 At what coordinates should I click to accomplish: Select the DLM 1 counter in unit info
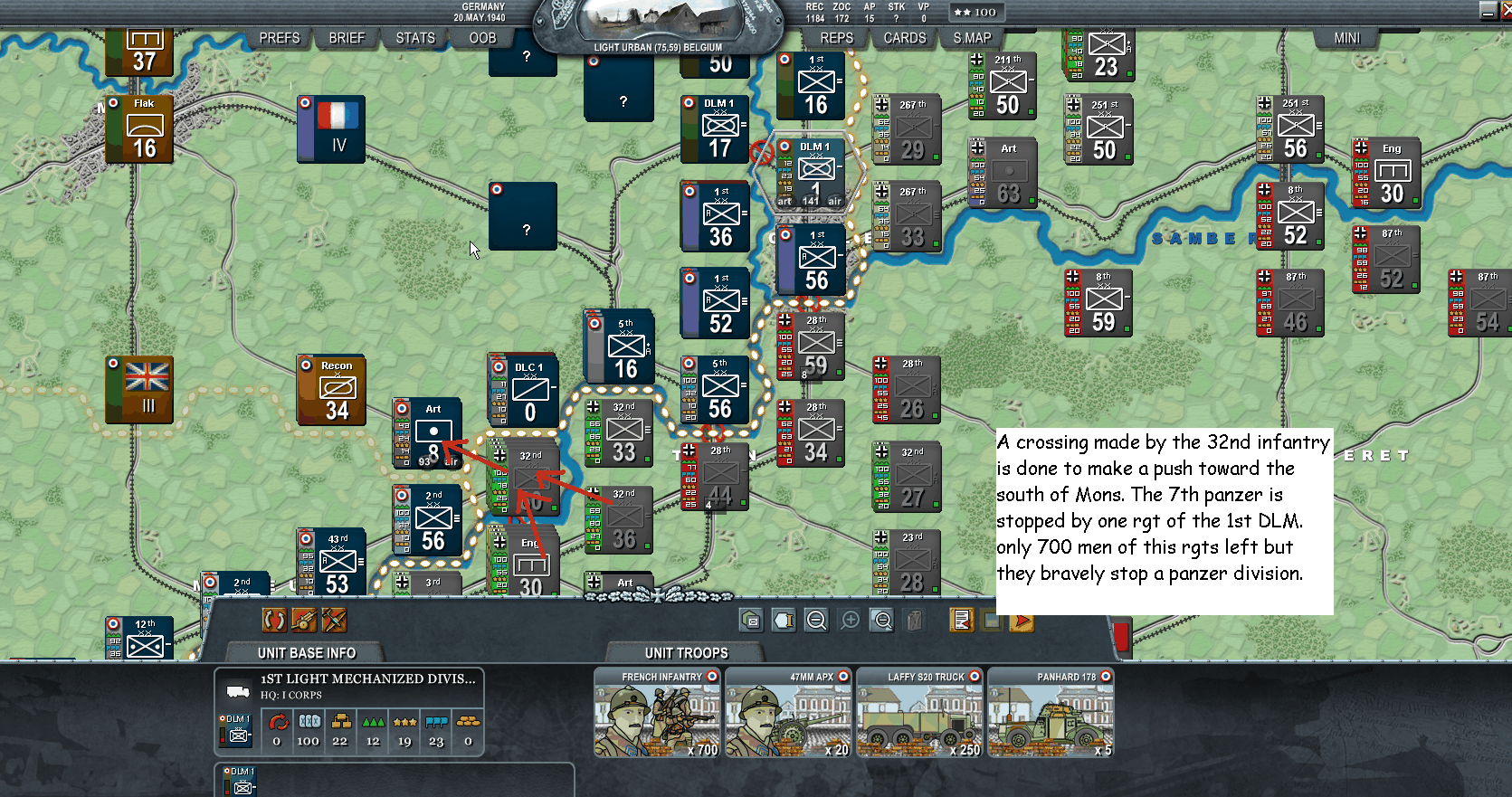pos(237,729)
